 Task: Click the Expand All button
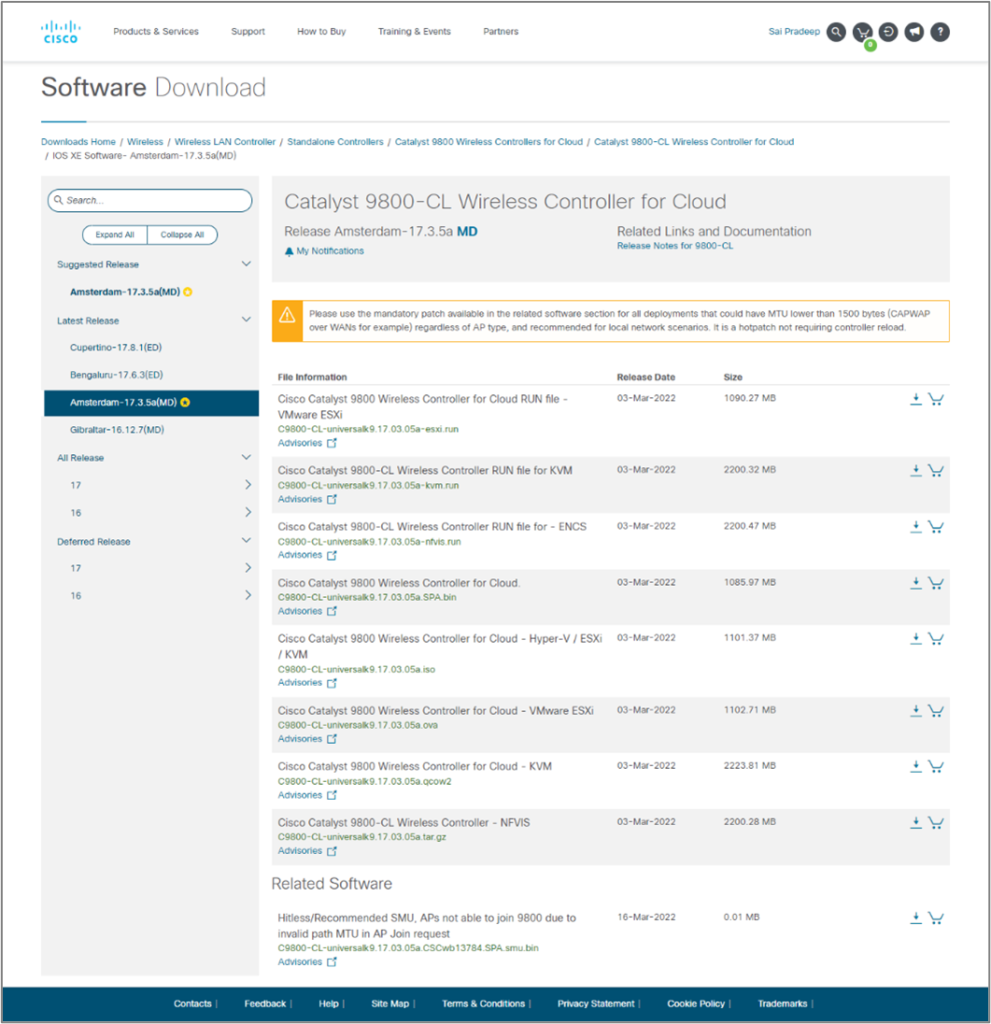tap(115, 234)
